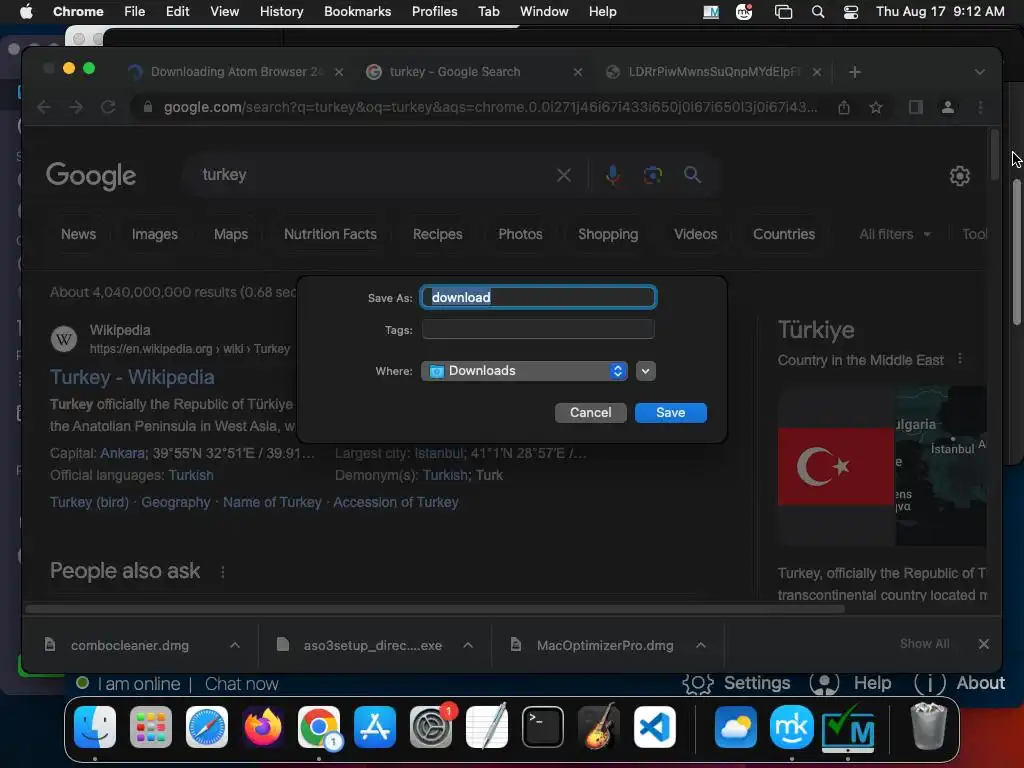Focus the Tags input field
1024x768 pixels.
(538, 330)
